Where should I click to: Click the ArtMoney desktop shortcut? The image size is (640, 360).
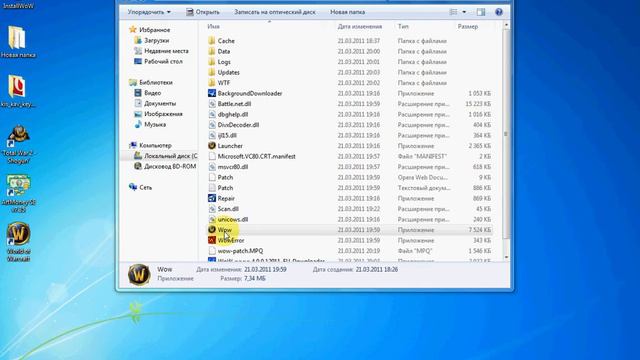tap(18, 193)
